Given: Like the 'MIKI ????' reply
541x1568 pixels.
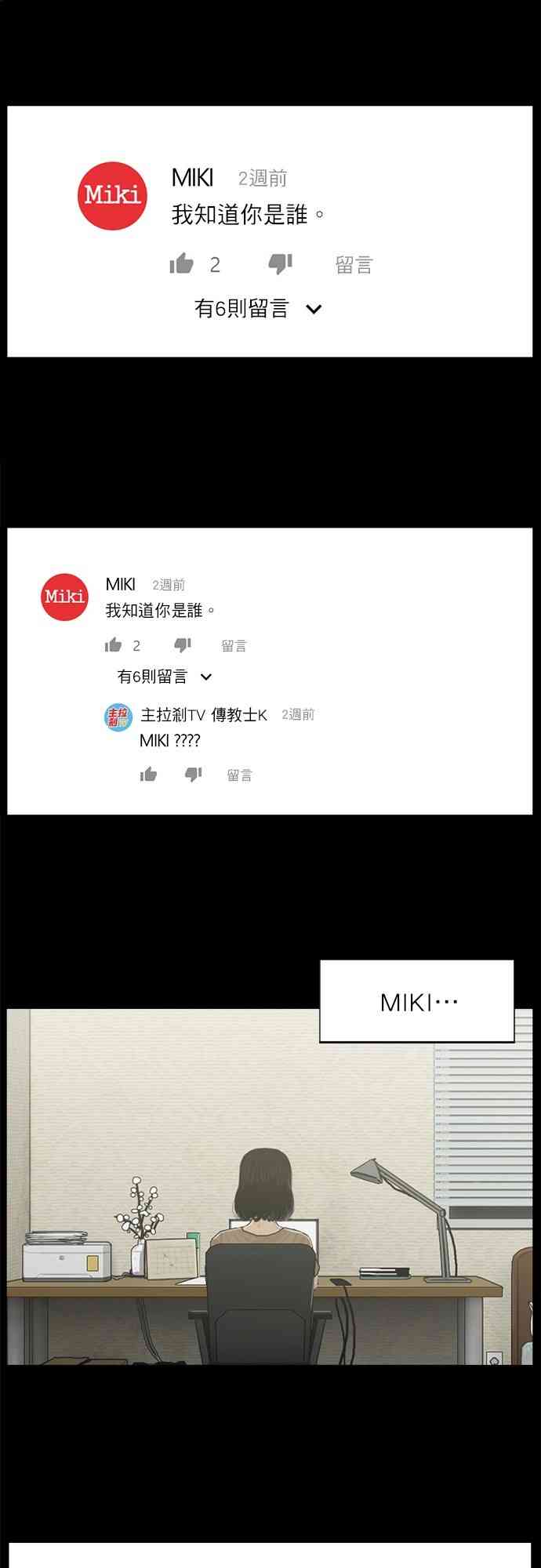Looking at the screenshot, I should tap(149, 775).
